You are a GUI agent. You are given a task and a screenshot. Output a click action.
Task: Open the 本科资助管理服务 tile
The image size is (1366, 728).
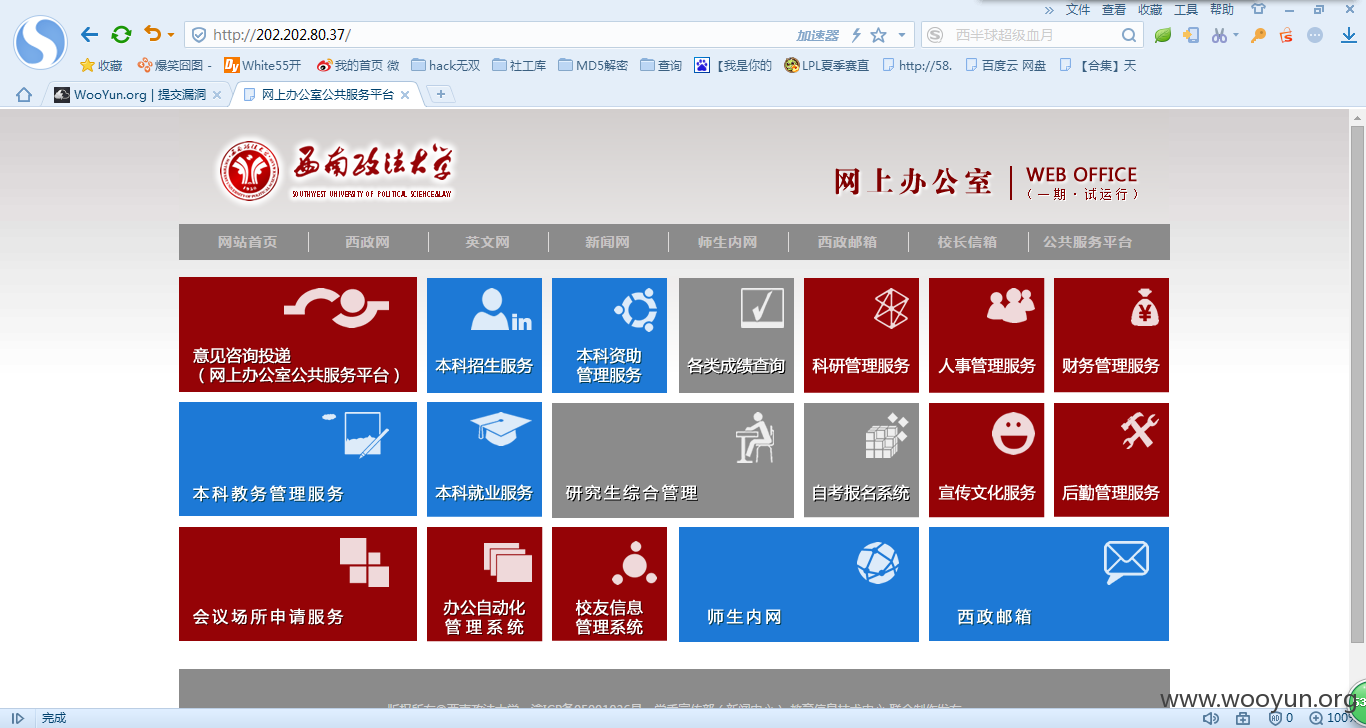609,335
